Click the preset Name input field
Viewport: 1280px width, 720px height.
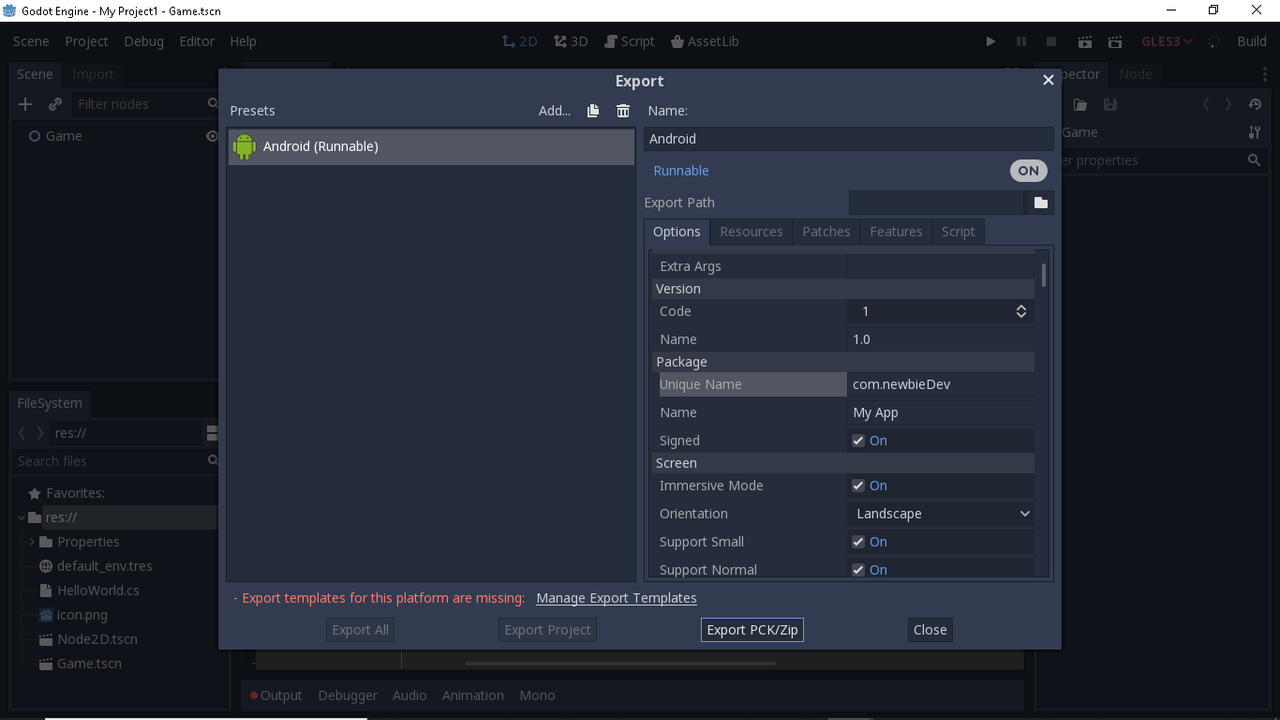click(849, 139)
